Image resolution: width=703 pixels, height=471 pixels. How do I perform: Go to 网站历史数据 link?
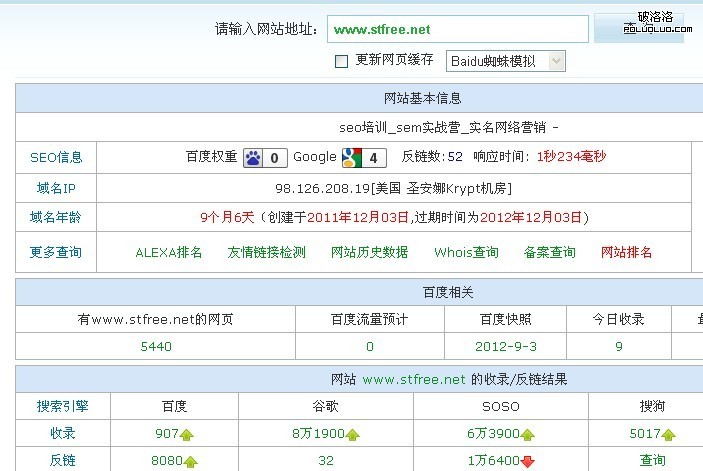click(369, 253)
